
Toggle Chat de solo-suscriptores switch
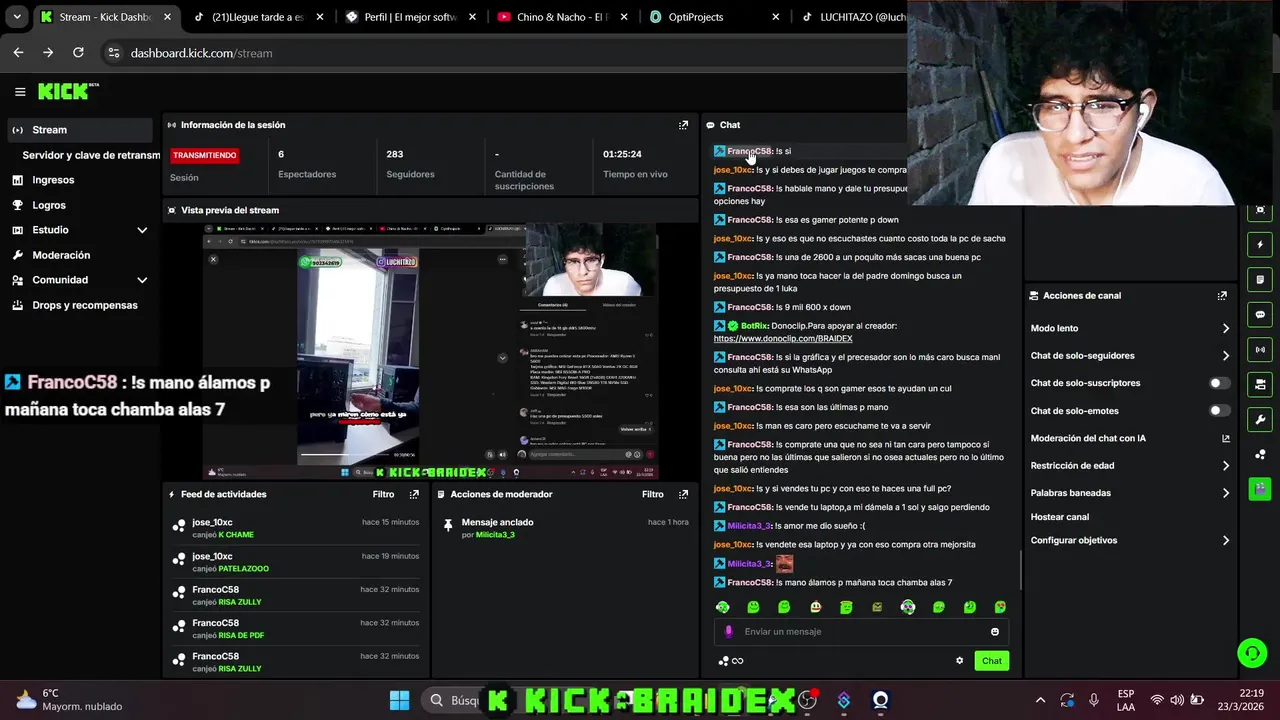point(1220,383)
